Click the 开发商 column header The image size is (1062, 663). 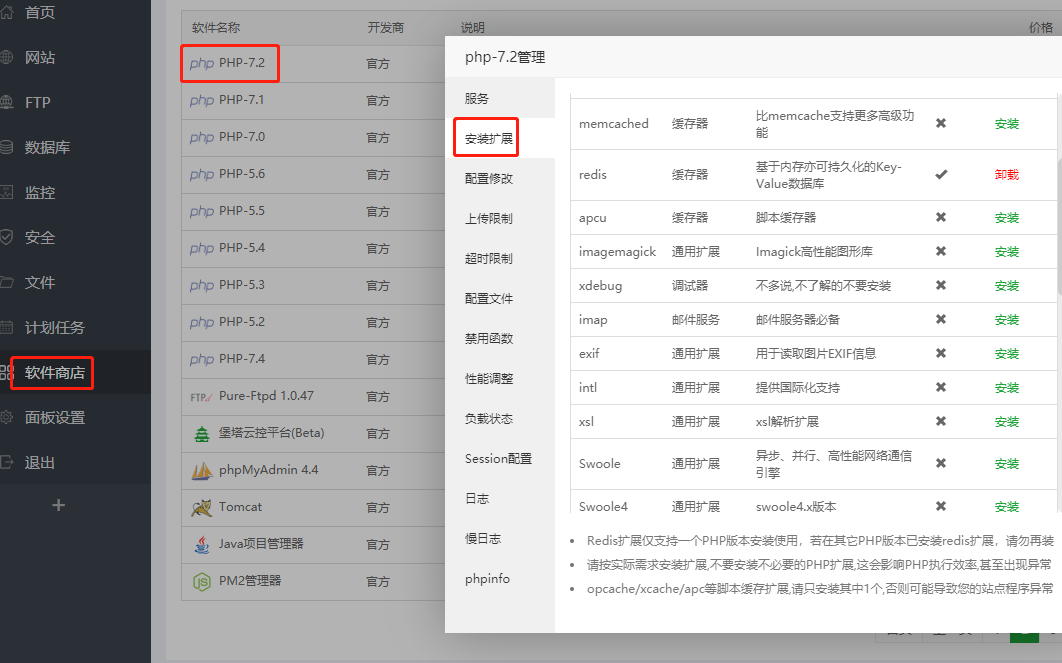click(385, 28)
